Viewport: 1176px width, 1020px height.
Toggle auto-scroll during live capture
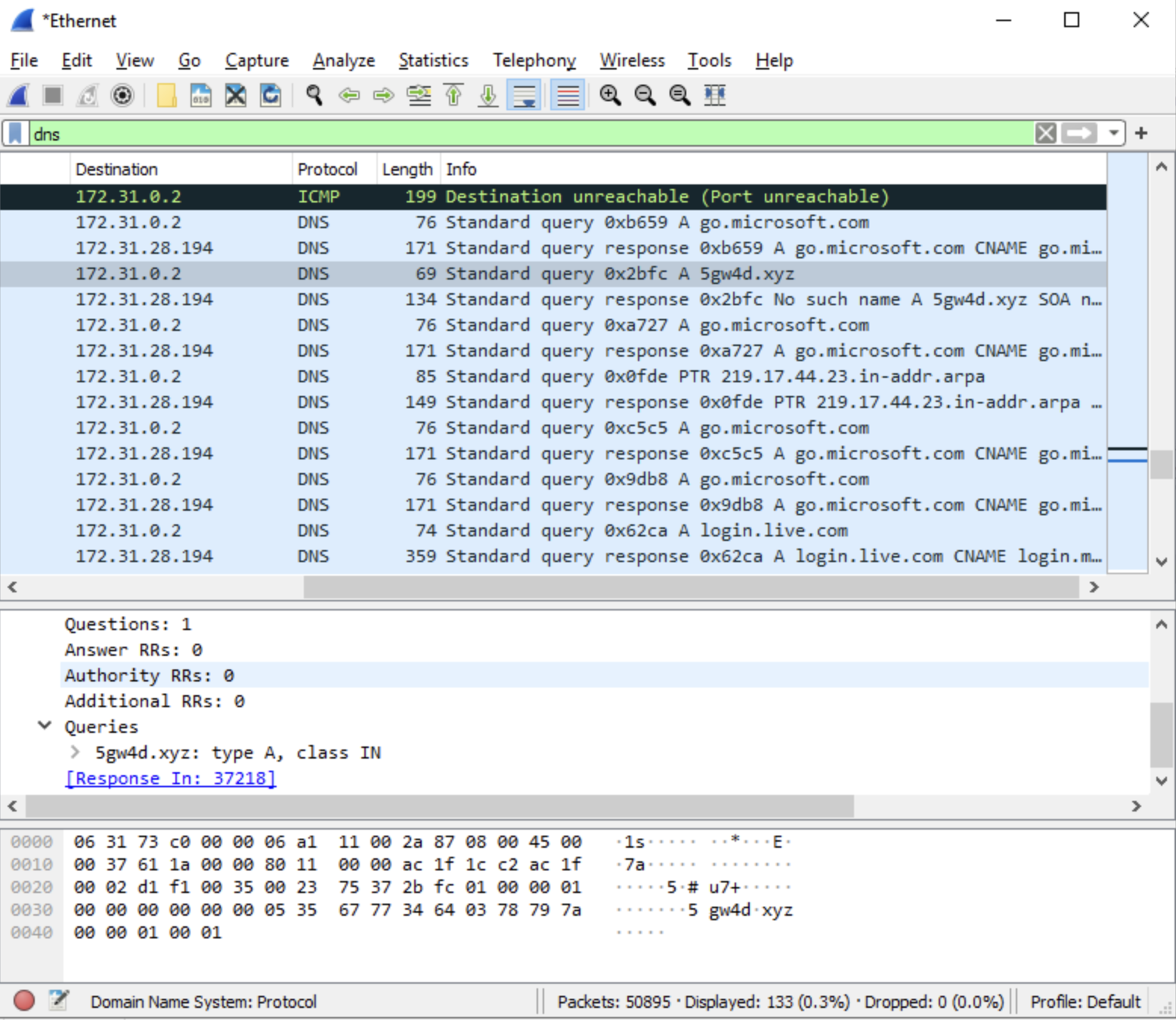(524, 95)
